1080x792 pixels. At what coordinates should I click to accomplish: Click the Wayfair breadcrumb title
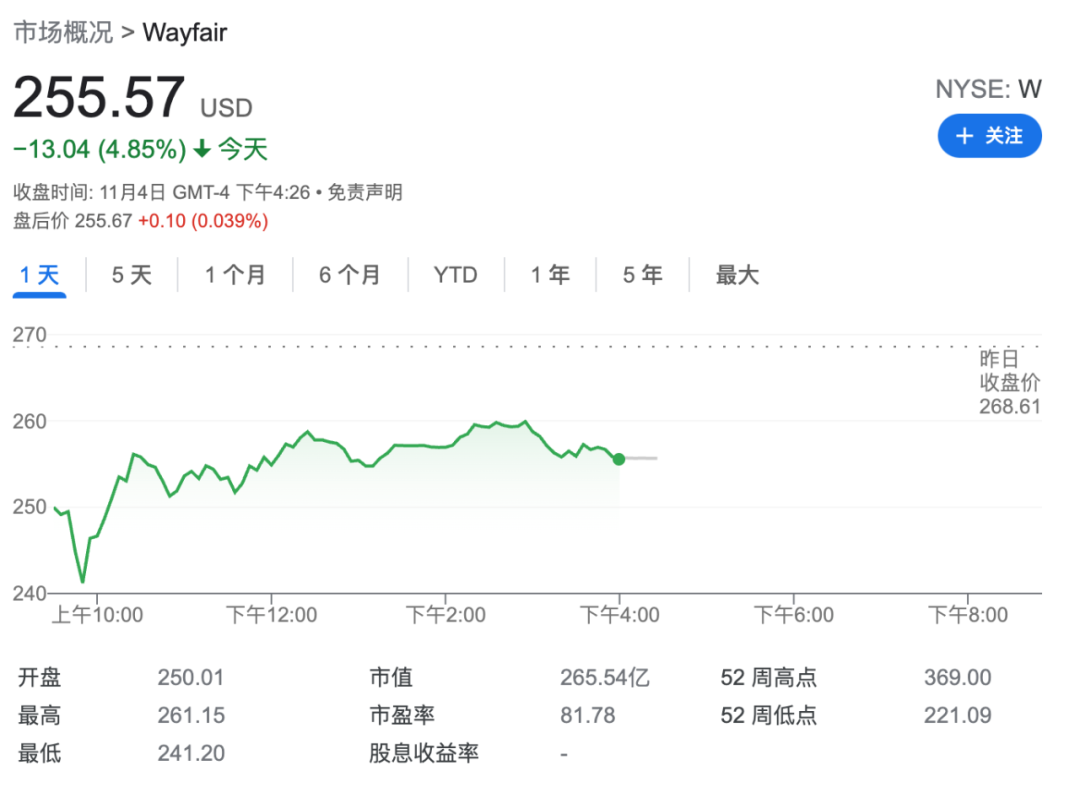click(x=185, y=32)
